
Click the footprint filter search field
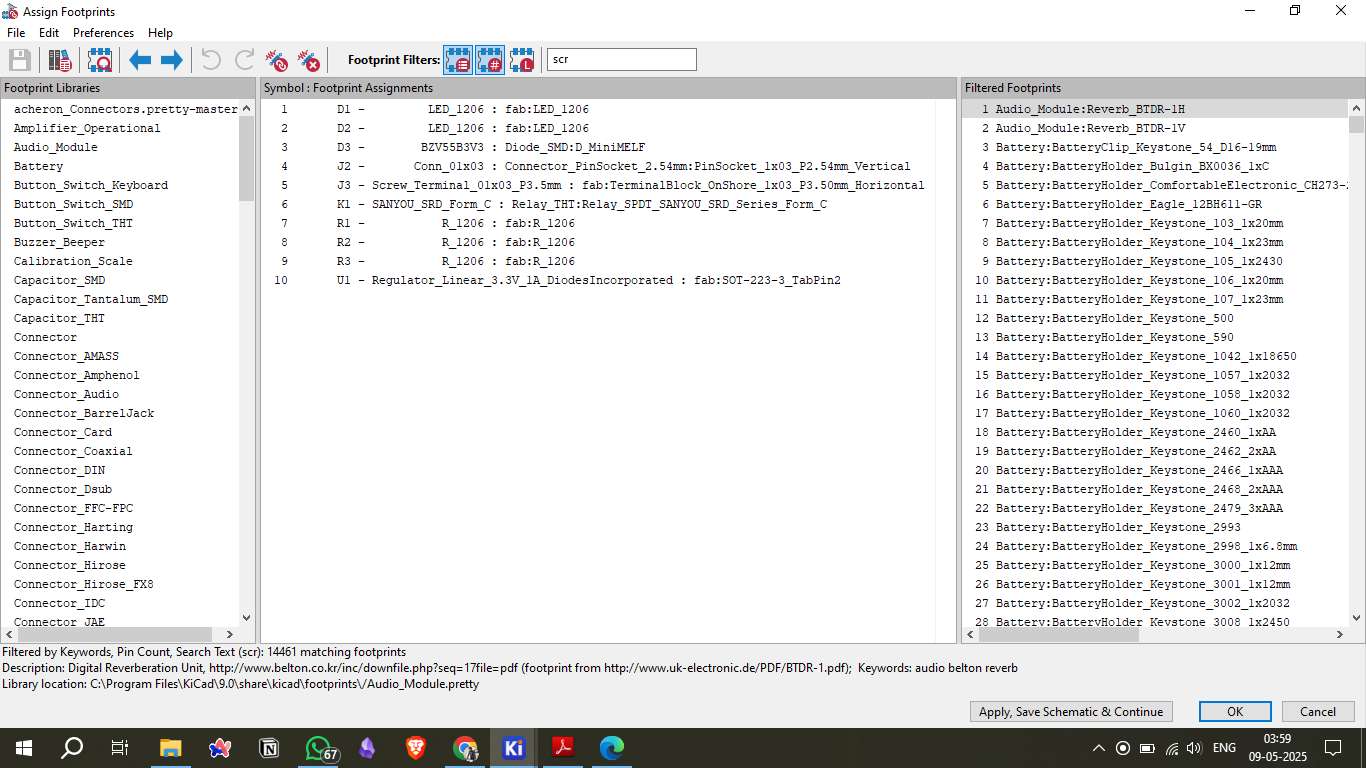coord(622,60)
